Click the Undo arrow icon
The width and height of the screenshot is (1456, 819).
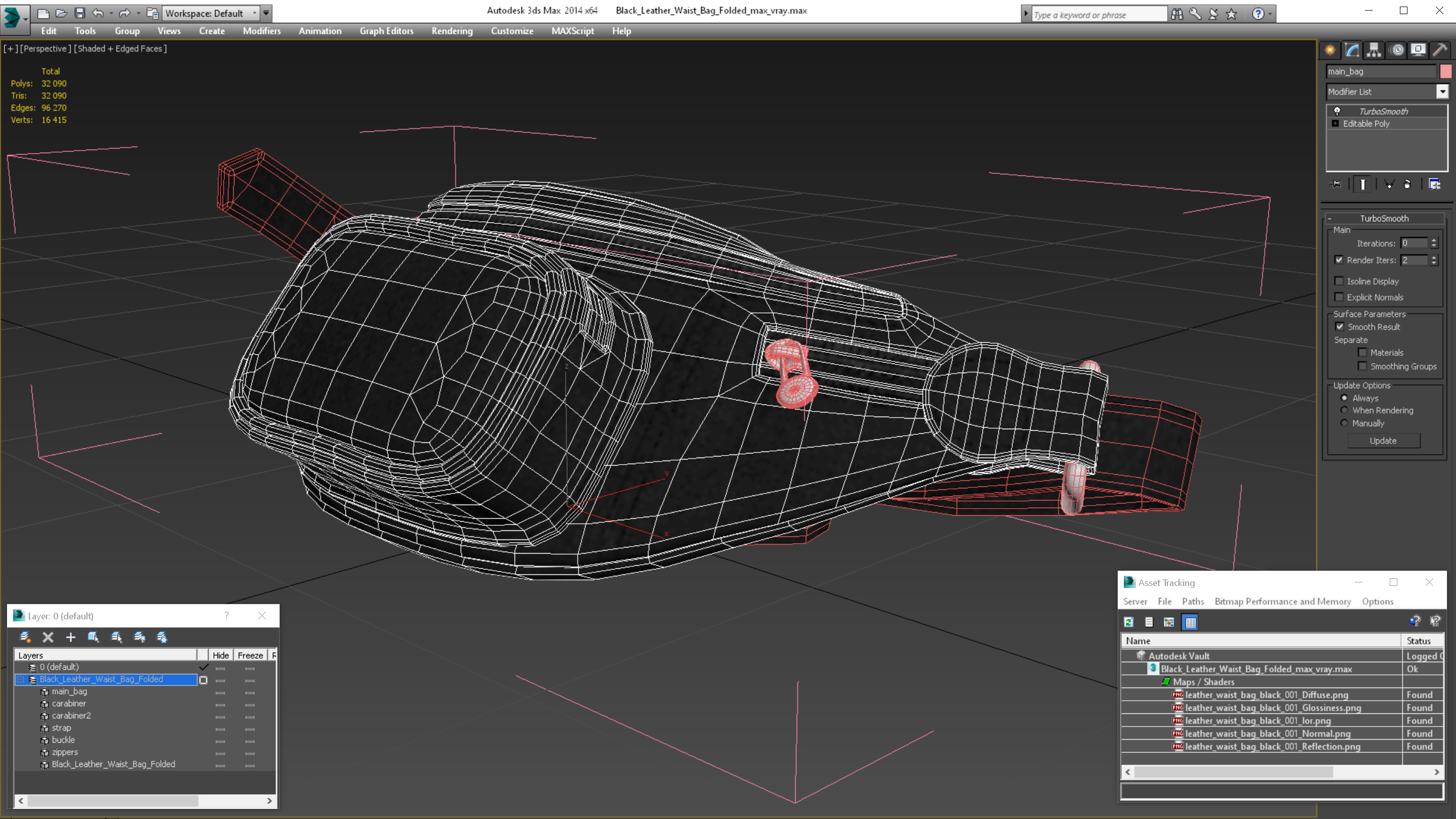[x=99, y=13]
